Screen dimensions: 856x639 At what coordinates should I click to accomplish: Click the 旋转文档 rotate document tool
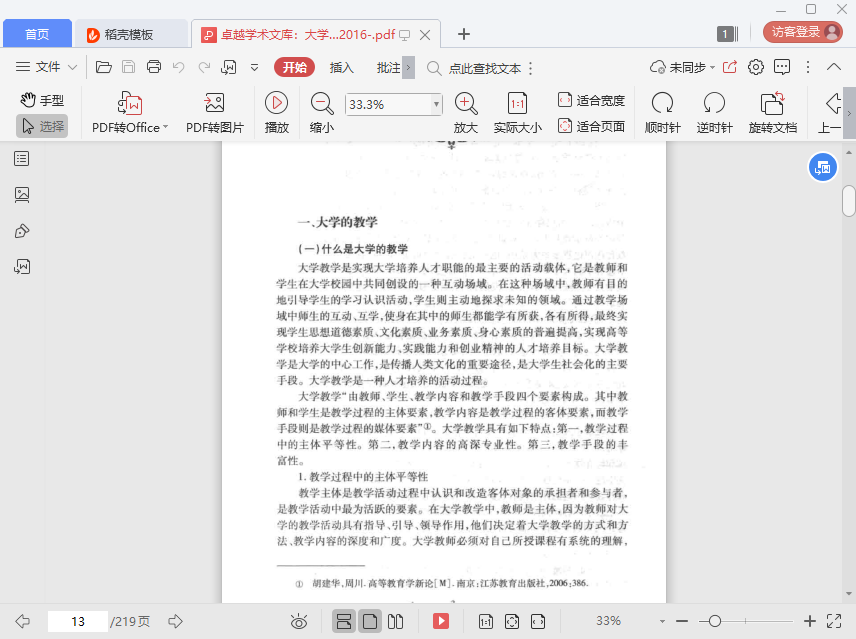[x=772, y=113]
